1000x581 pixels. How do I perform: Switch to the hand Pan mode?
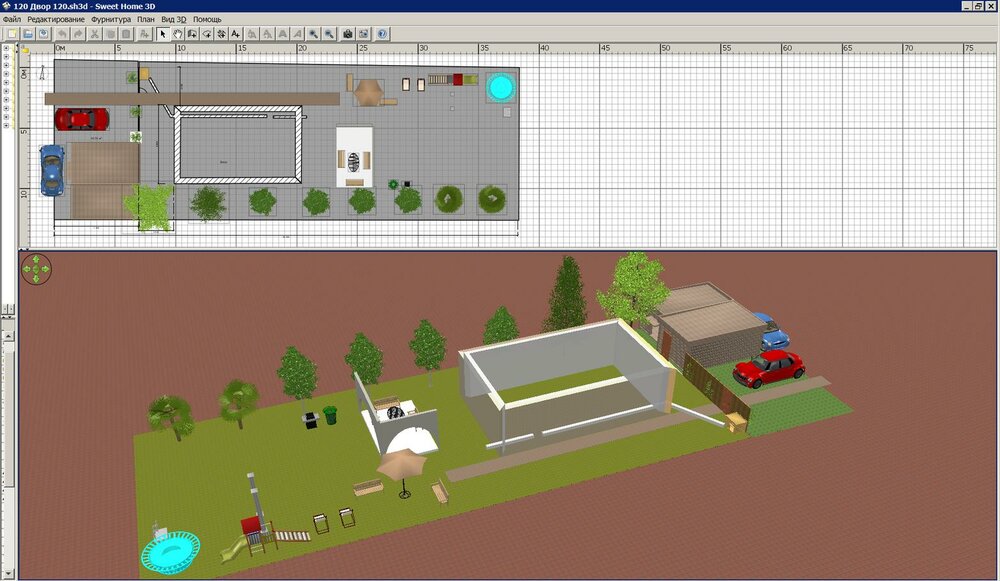pos(178,34)
